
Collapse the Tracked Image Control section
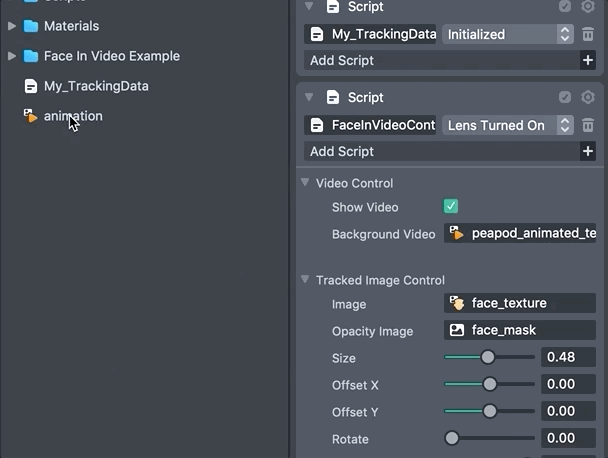coord(305,280)
